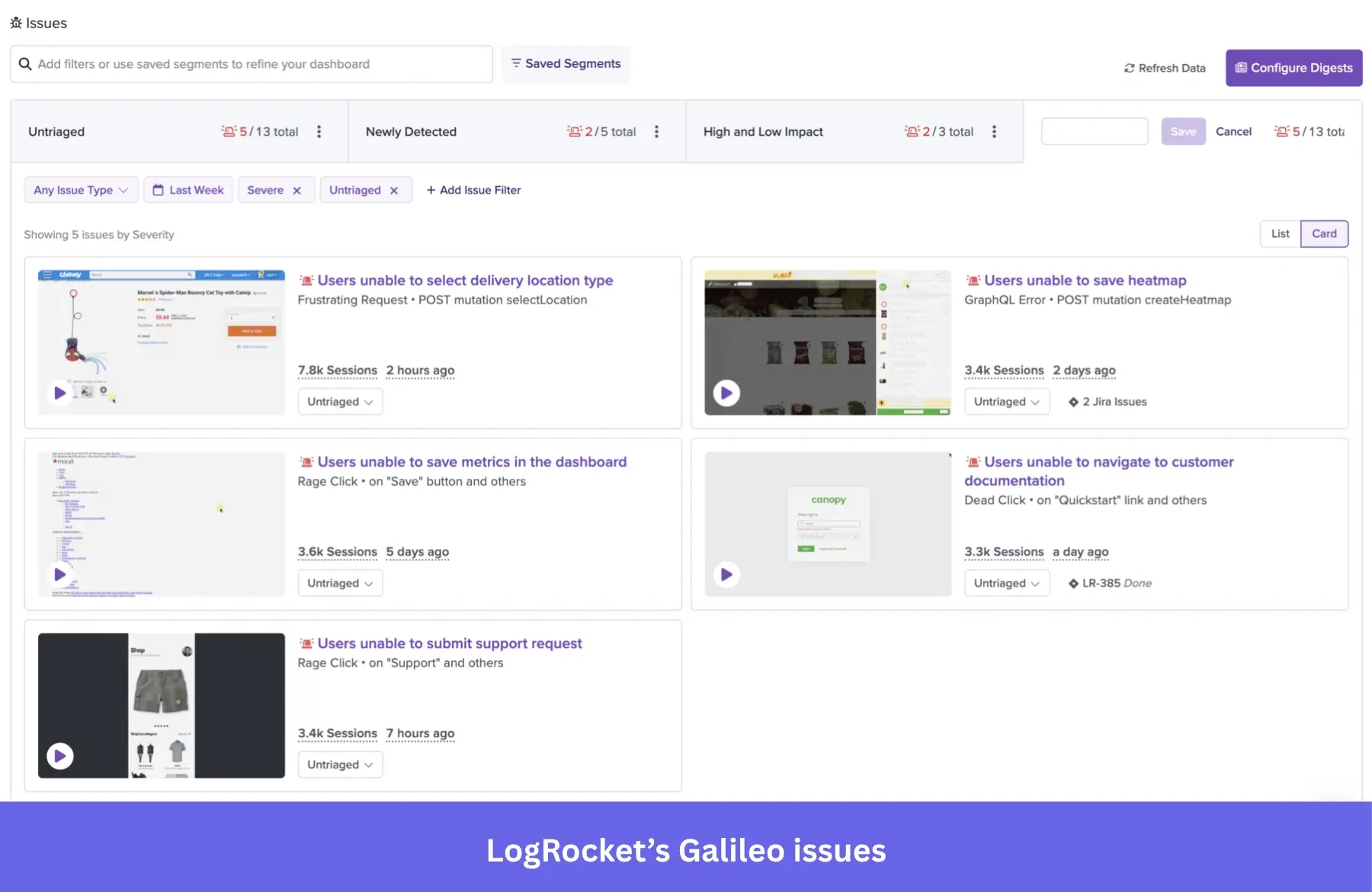
Task: Click the Refresh Data icon
Action: click(1129, 68)
